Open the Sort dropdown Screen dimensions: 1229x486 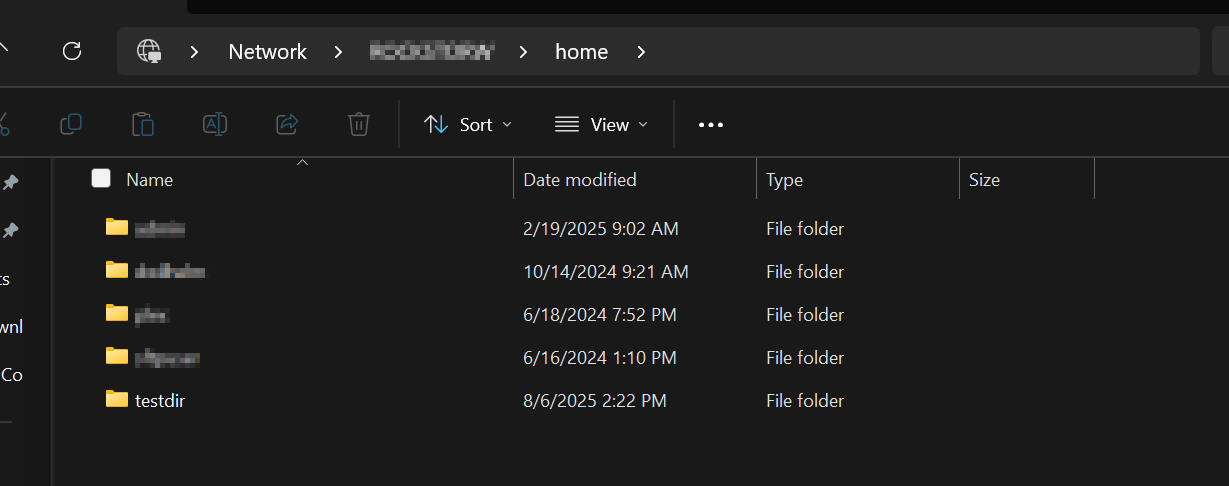pos(468,125)
